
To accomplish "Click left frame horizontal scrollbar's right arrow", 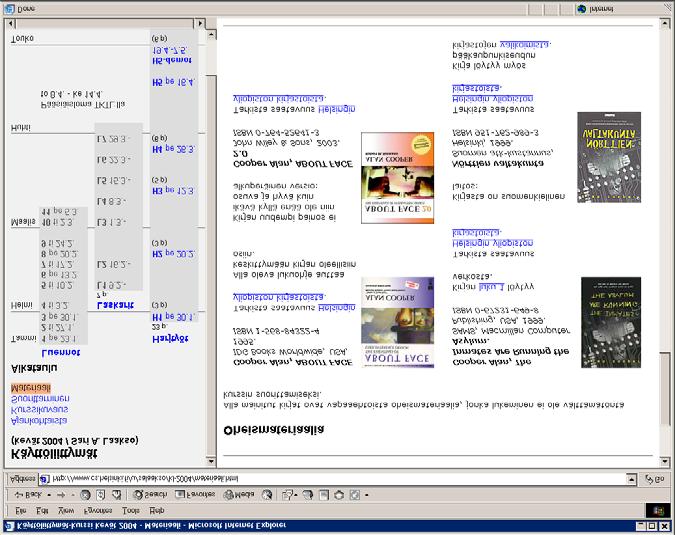I will click(x=200, y=23).
